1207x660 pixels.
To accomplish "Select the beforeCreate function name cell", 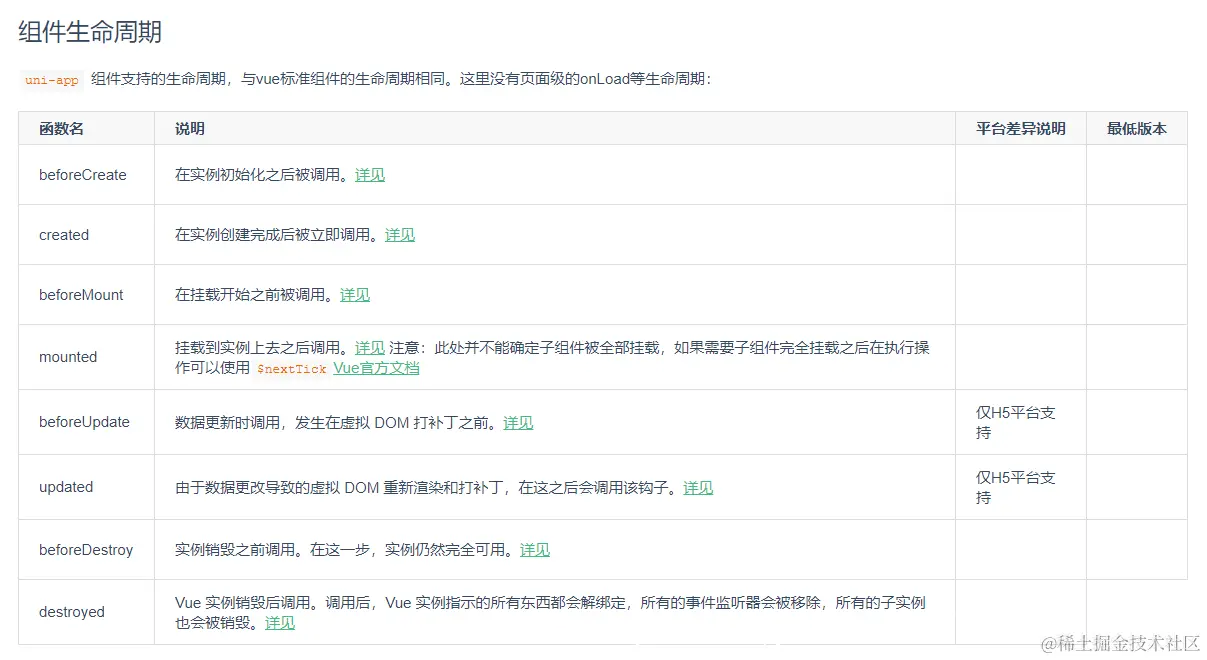I will click(x=82, y=174).
